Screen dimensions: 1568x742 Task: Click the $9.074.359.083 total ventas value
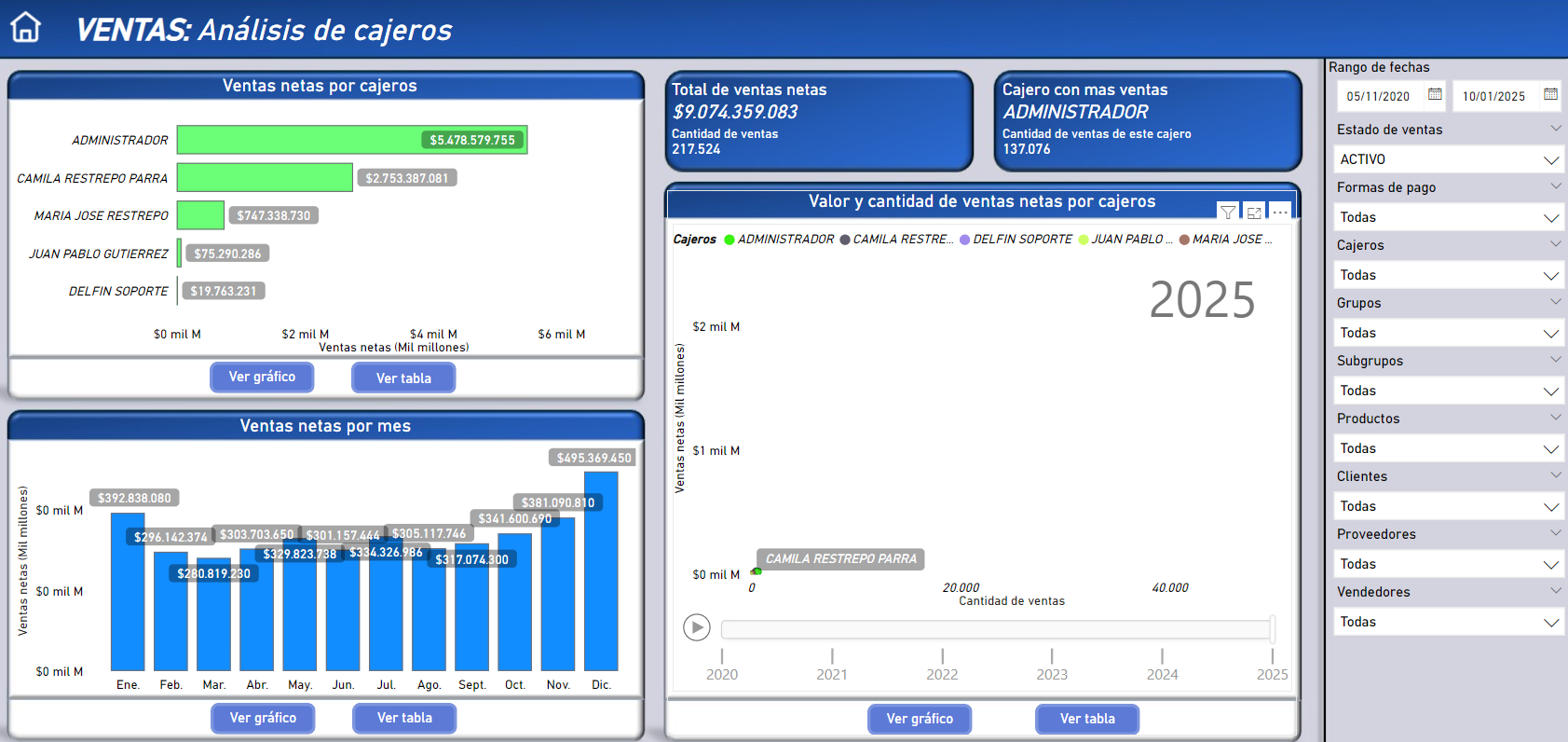[x=735, y=112]
